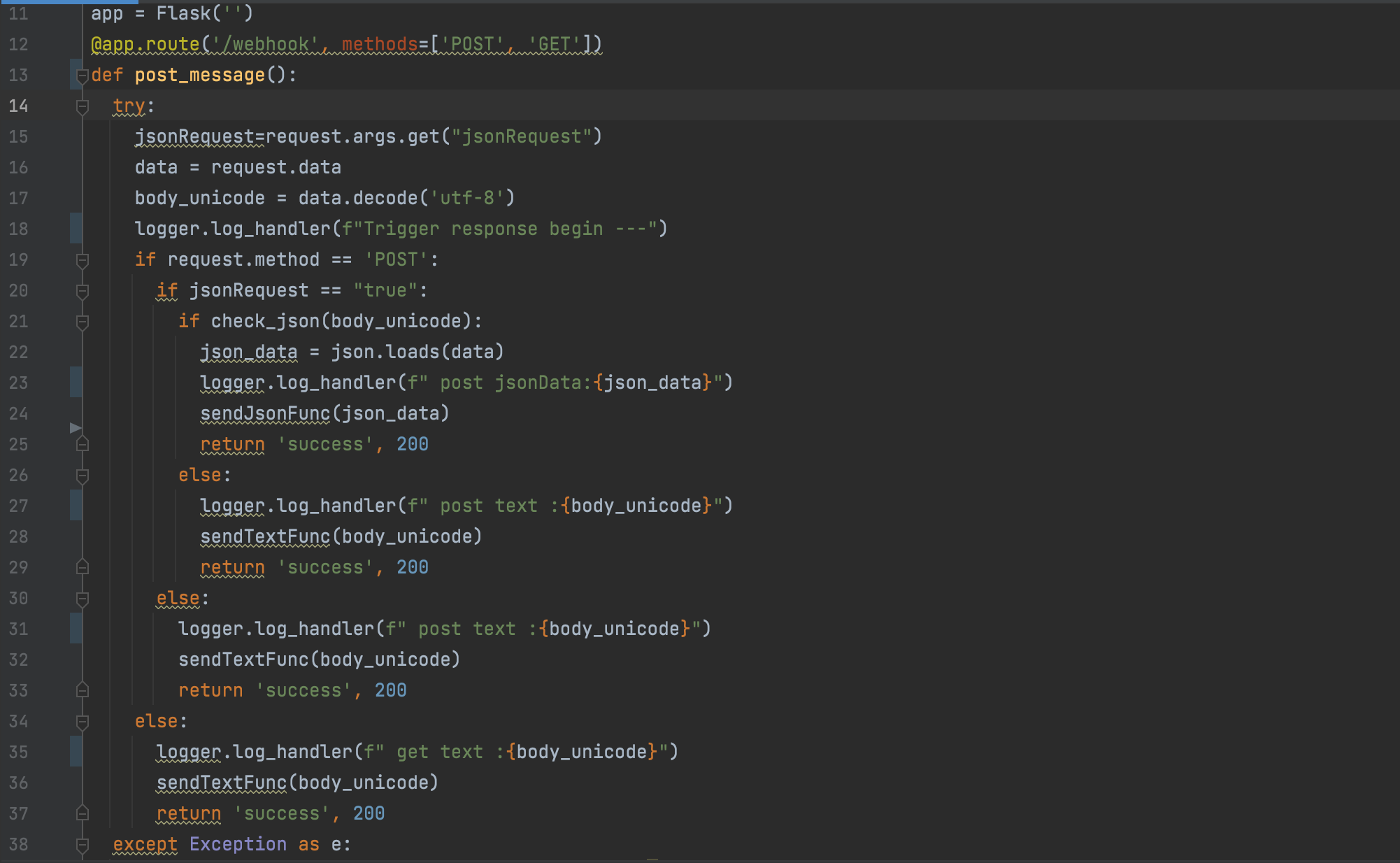Screen dimensions: 1400x863
Task: Click the fold end marker on line 25
Action: [83, 444]
